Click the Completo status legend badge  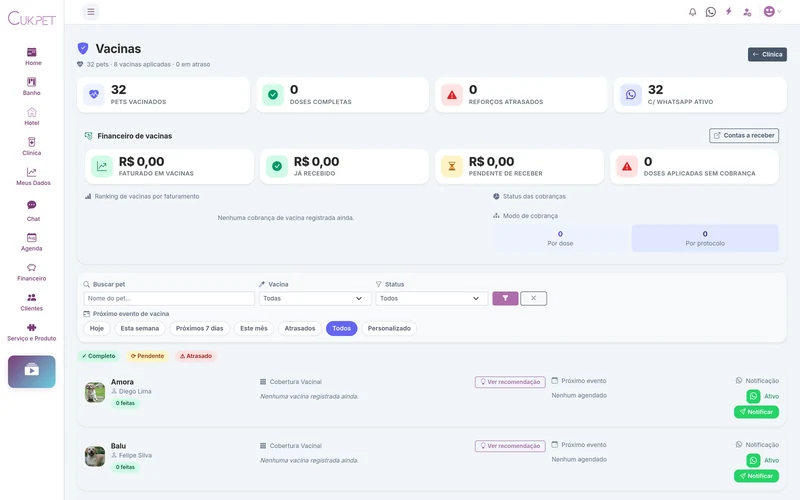[98, 356]
